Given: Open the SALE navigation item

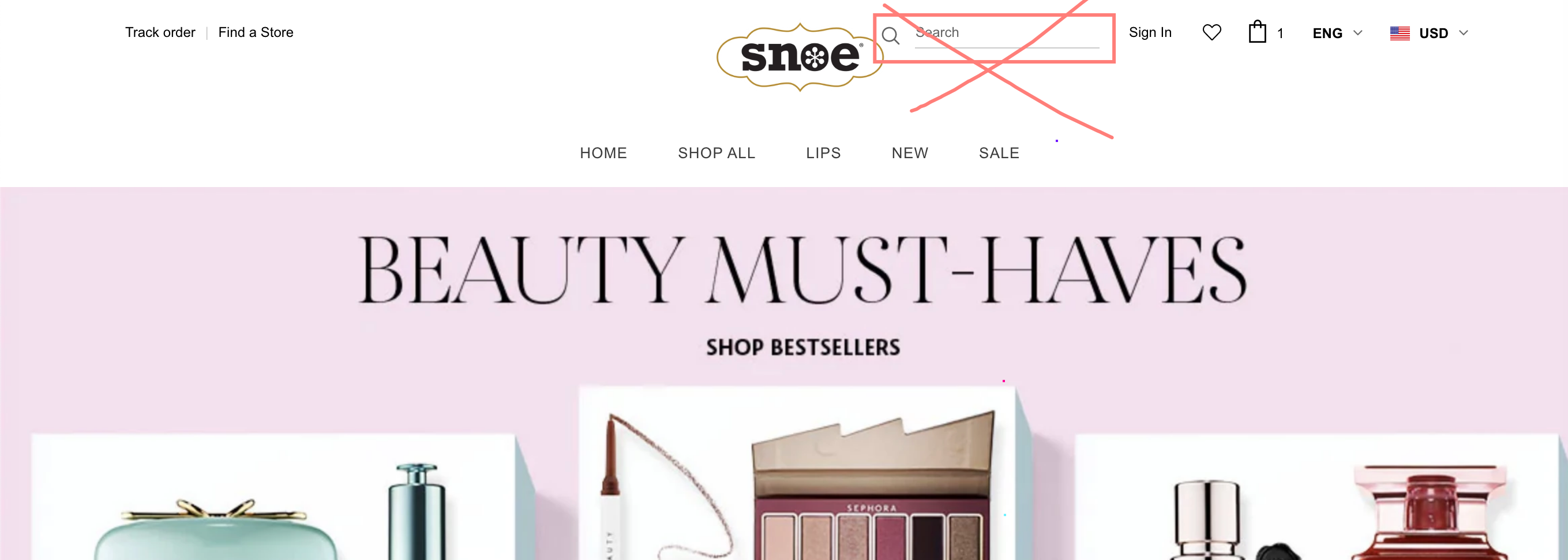Looking at the screenshot, I should click(x=999, y=153).
